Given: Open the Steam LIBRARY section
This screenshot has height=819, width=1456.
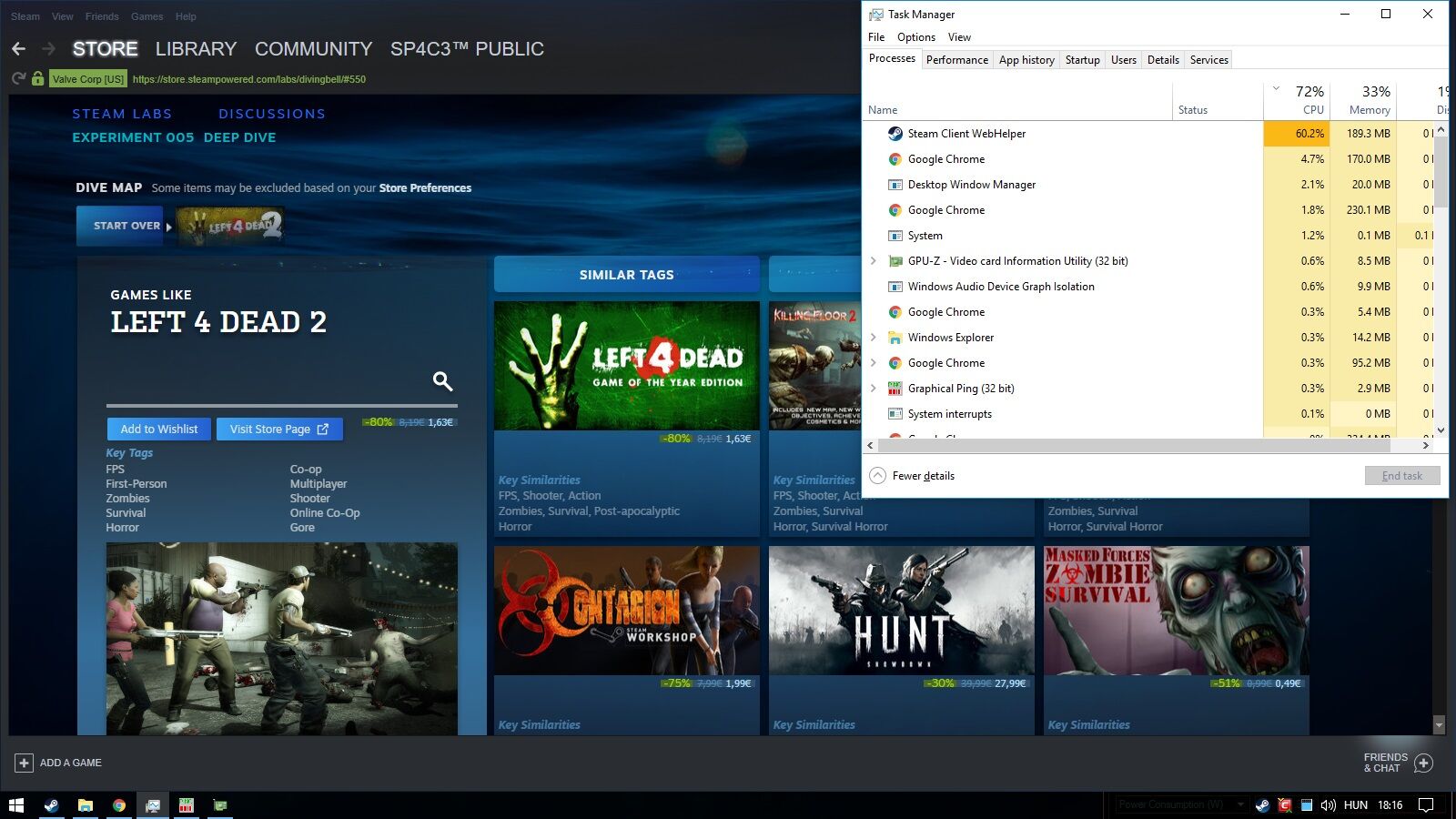Looking at the screenshot, I should (196, 49).
